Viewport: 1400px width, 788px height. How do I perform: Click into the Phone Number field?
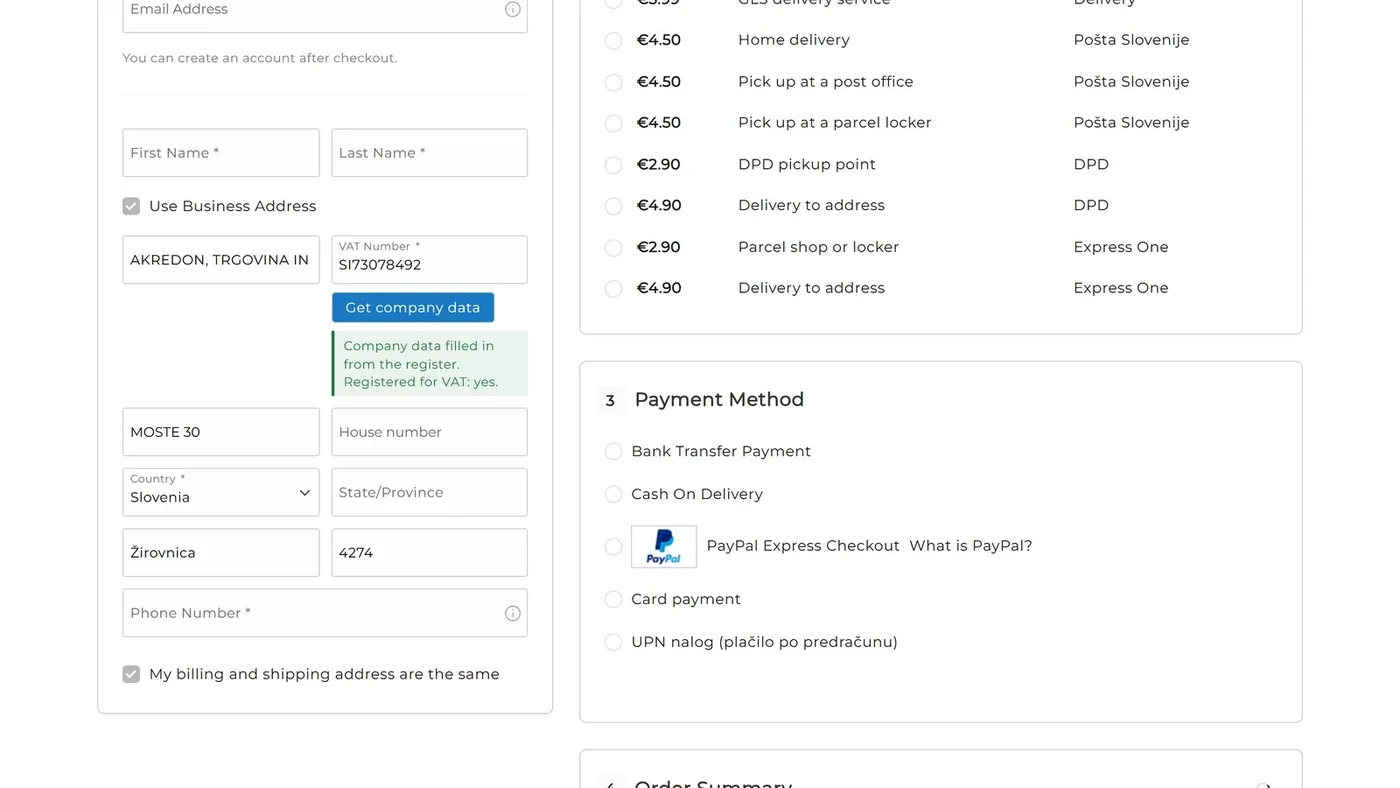click(325, 613)
